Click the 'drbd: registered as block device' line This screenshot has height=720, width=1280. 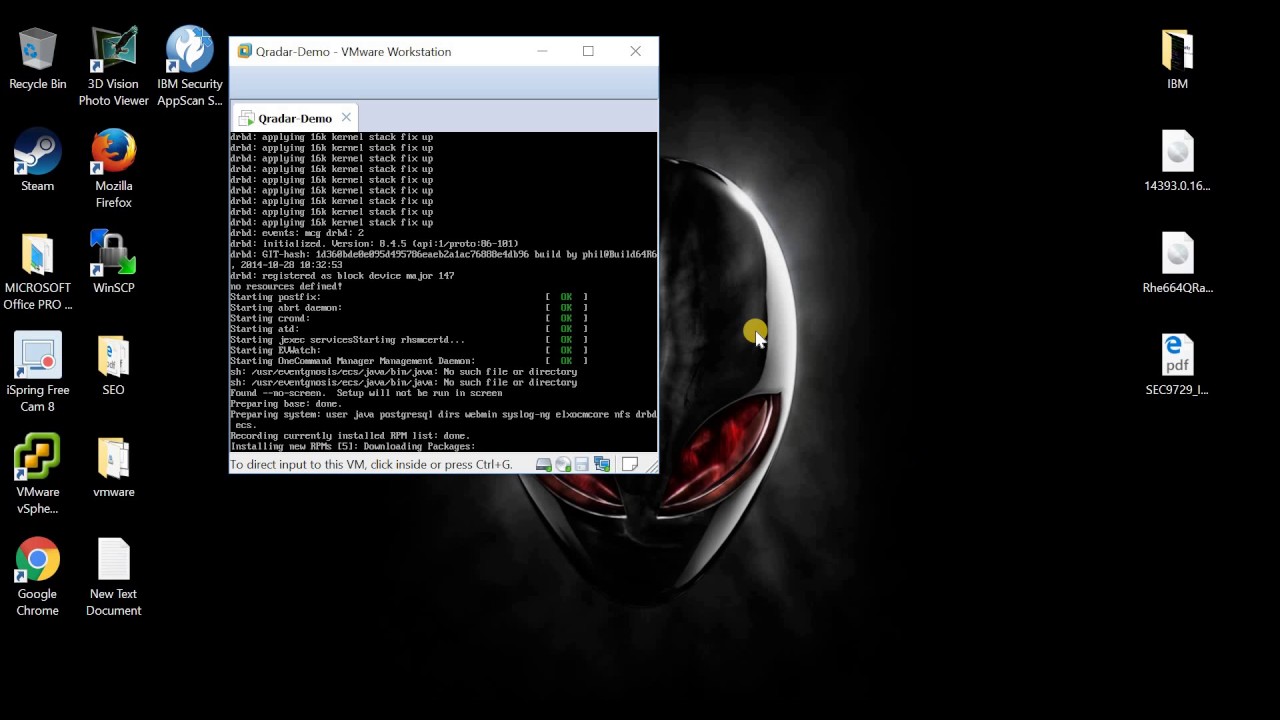[342, 276]
